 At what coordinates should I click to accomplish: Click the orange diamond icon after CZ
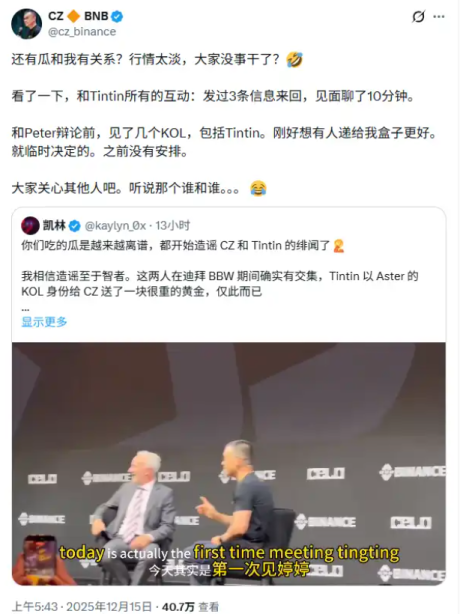click(73, 16)
